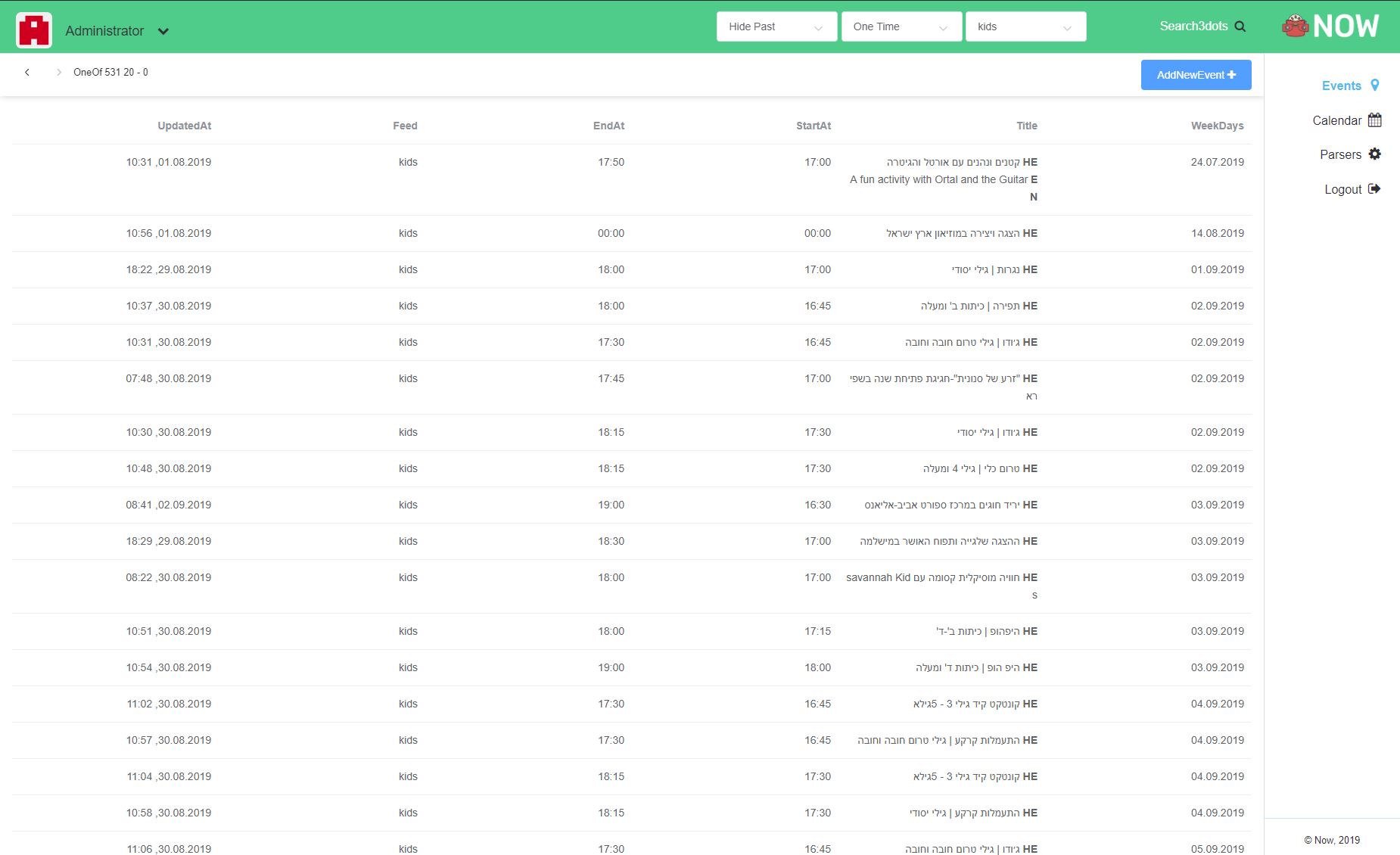Click the Parsers gear icon
The height and width of the screenshot is (855, 1400).
1375,154
